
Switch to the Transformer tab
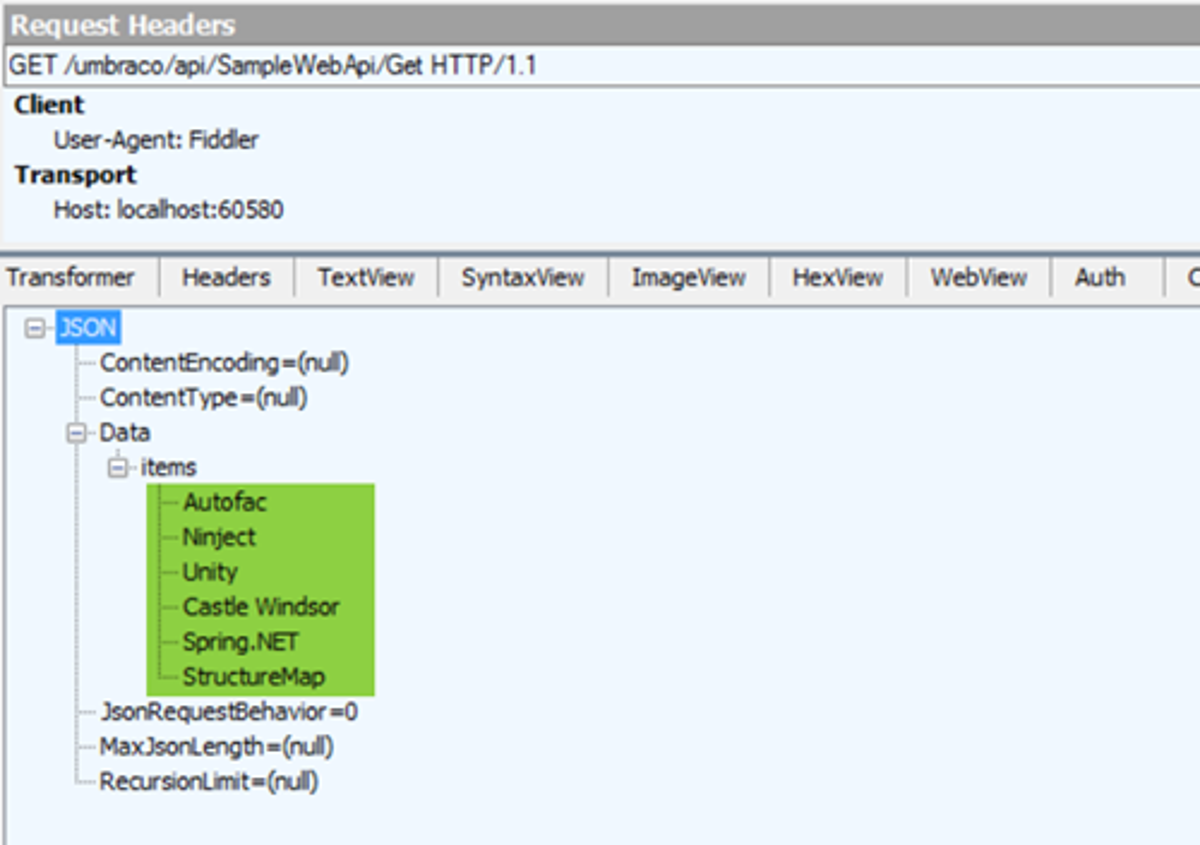[70, 278]
